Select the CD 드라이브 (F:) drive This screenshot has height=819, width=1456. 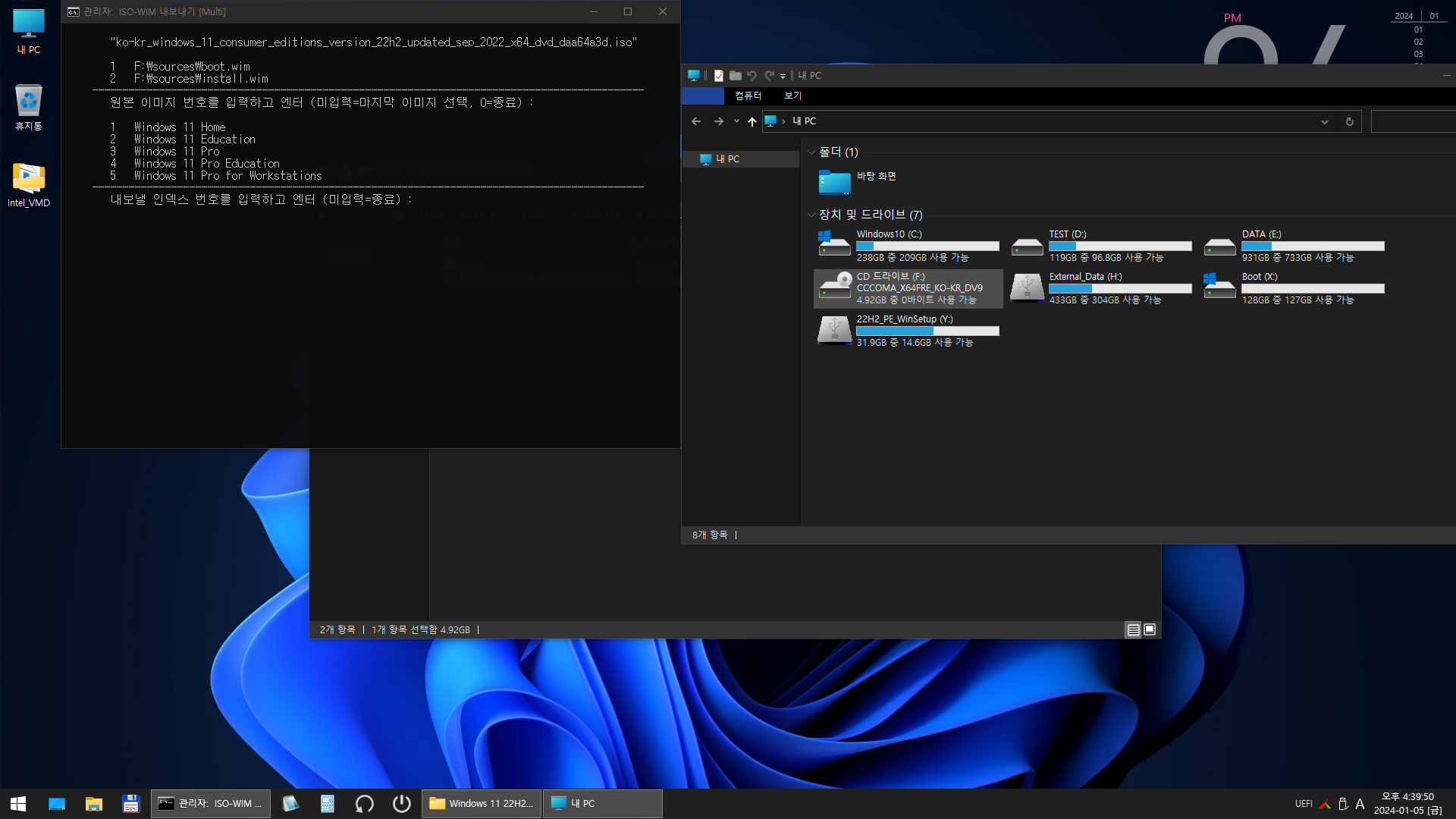pyautogui.click(x=908, y=289)
